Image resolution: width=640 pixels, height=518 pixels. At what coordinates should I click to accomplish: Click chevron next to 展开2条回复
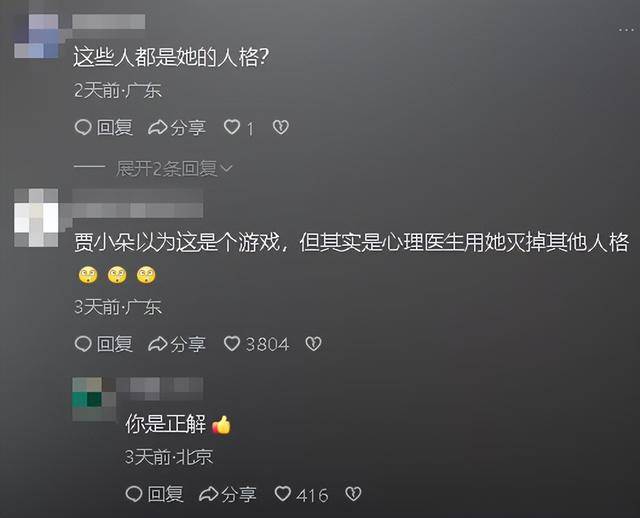point(227,168)
